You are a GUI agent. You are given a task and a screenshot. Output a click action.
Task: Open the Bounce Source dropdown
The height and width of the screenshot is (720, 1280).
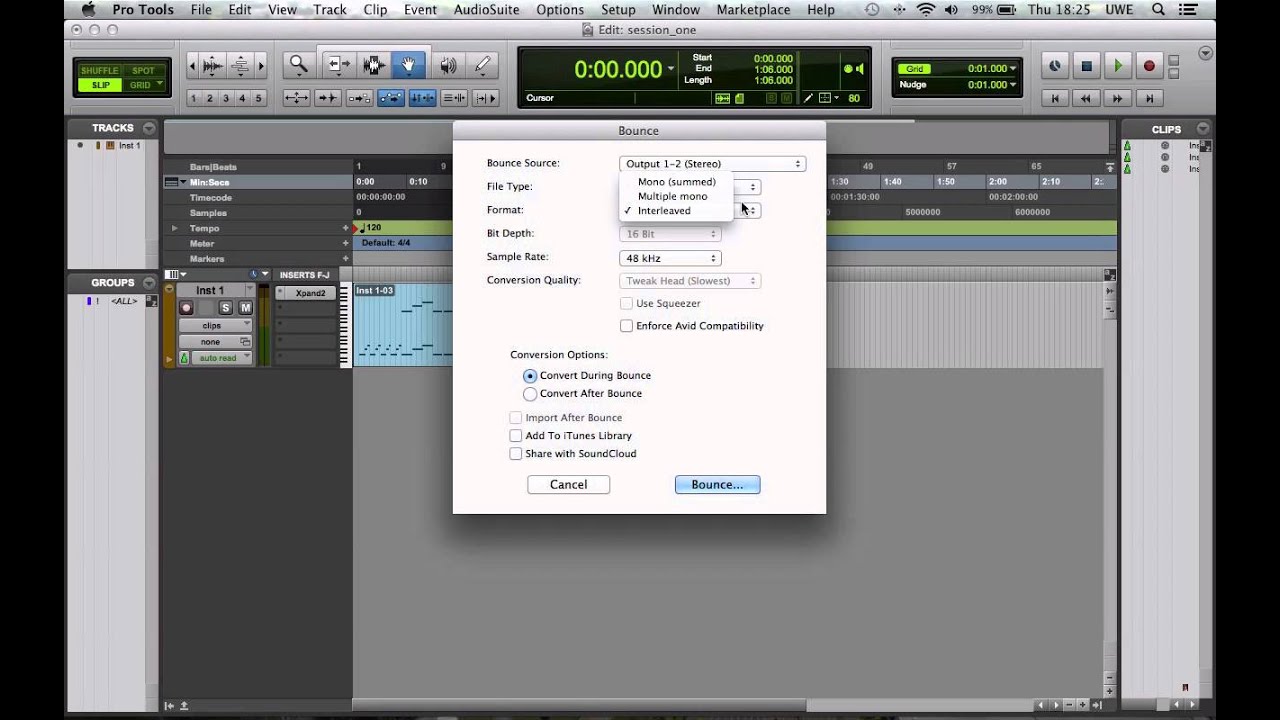[713, 164]
